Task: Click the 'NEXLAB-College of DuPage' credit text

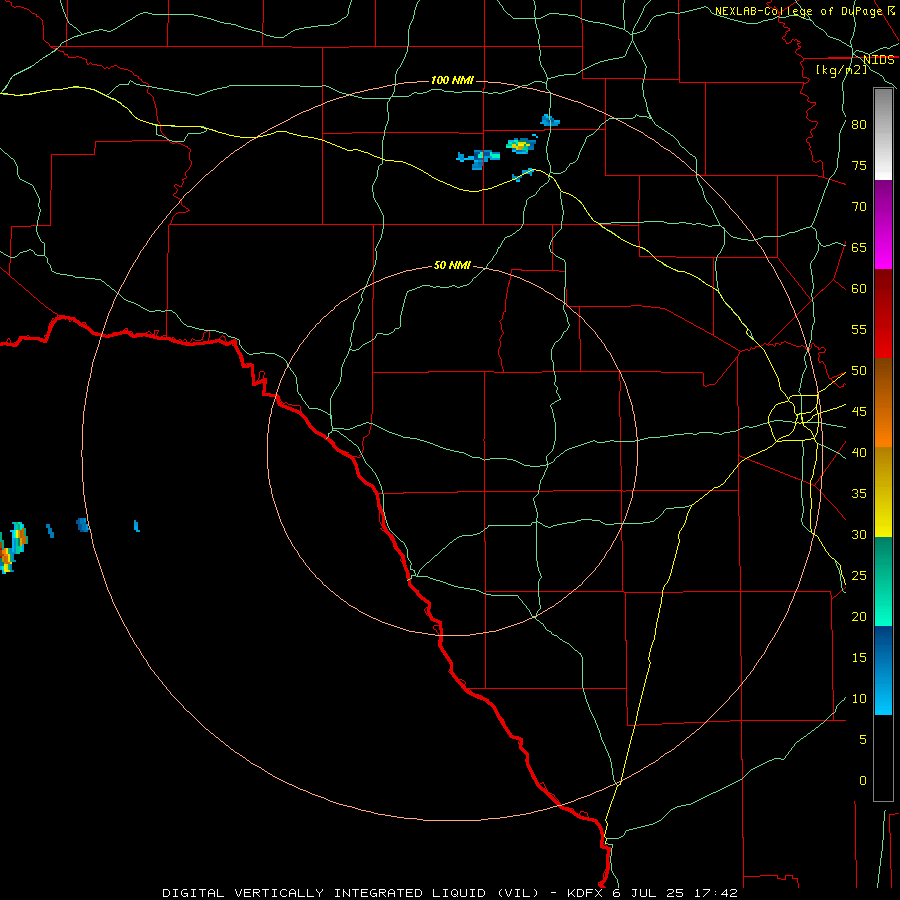Action: tap(798, 11)
